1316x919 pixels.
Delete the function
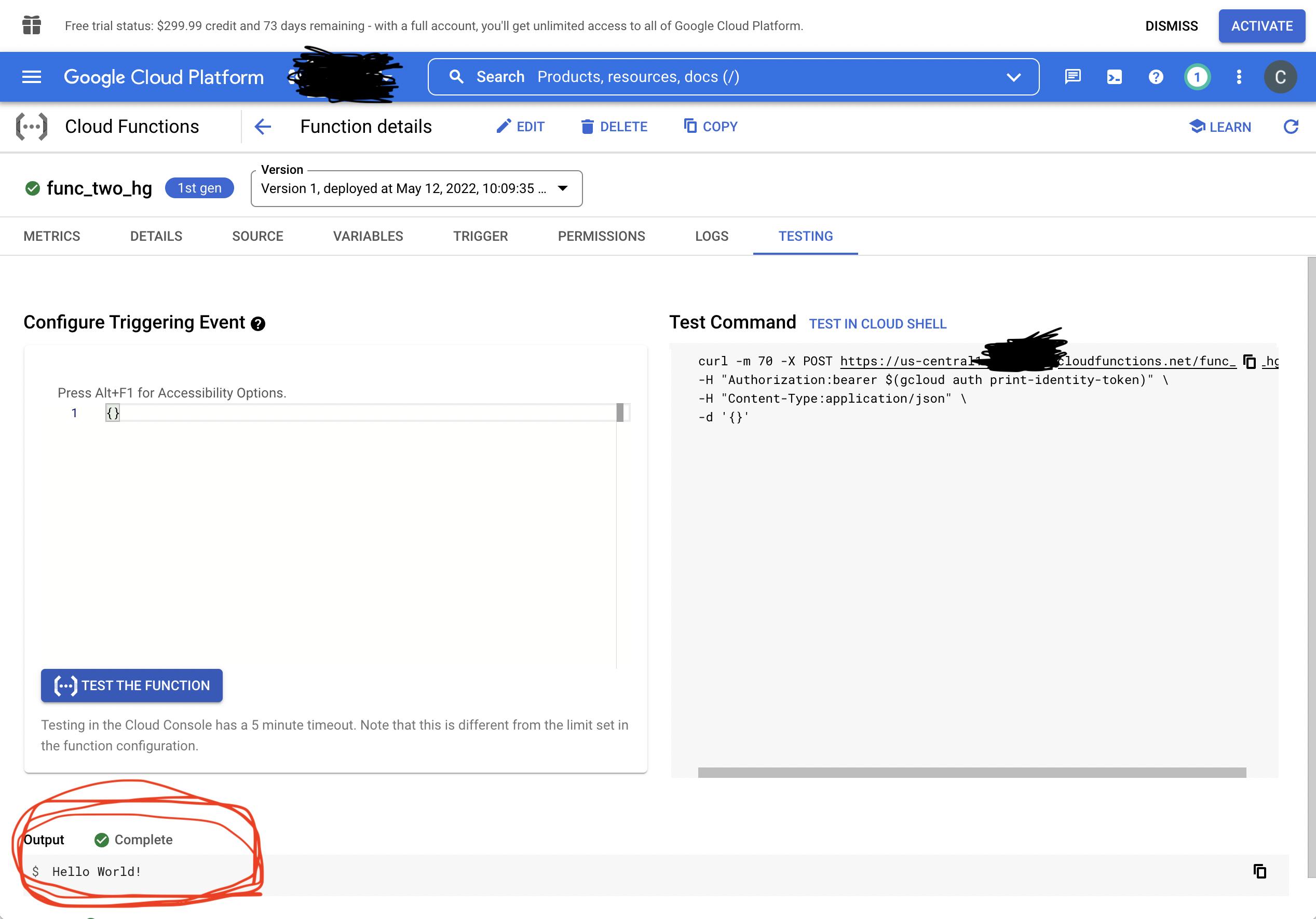coord(614,127)
